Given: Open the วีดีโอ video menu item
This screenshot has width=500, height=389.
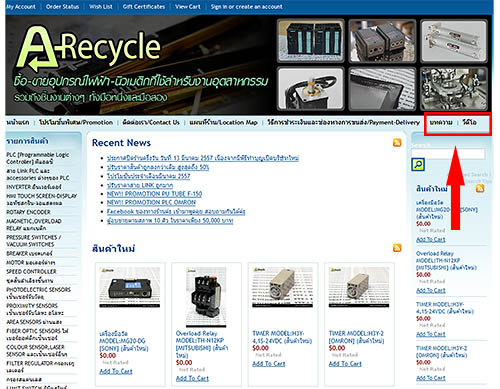Looking at the screenshot, I should 469,123.
